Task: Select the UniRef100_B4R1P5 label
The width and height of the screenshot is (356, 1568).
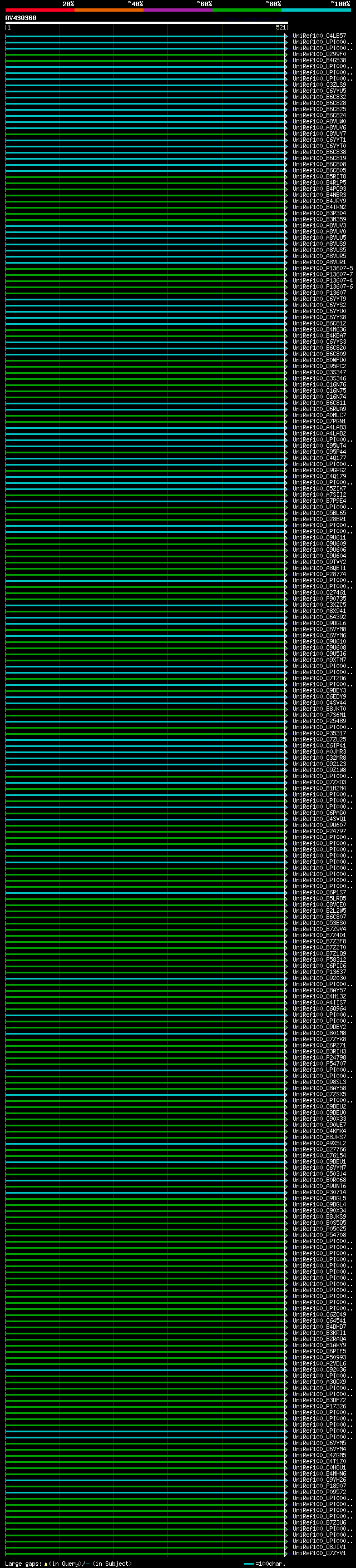Action: pos(319,182)
